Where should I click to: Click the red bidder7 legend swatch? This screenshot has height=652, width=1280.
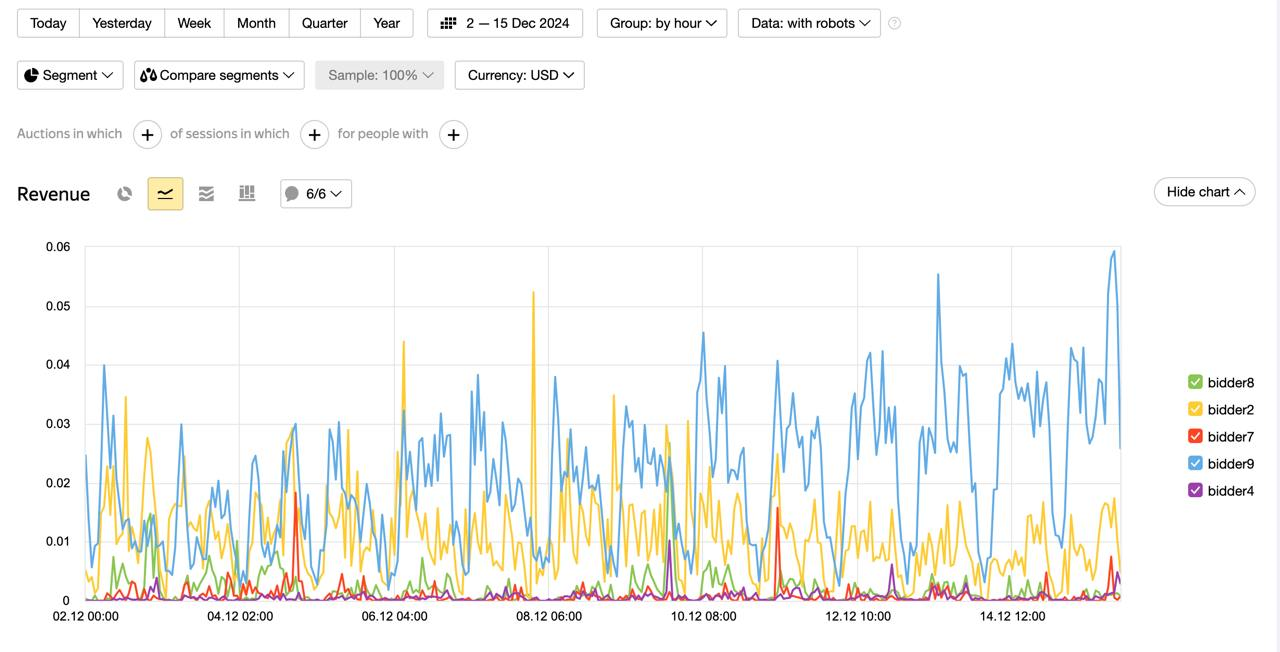coord(1195,436)
